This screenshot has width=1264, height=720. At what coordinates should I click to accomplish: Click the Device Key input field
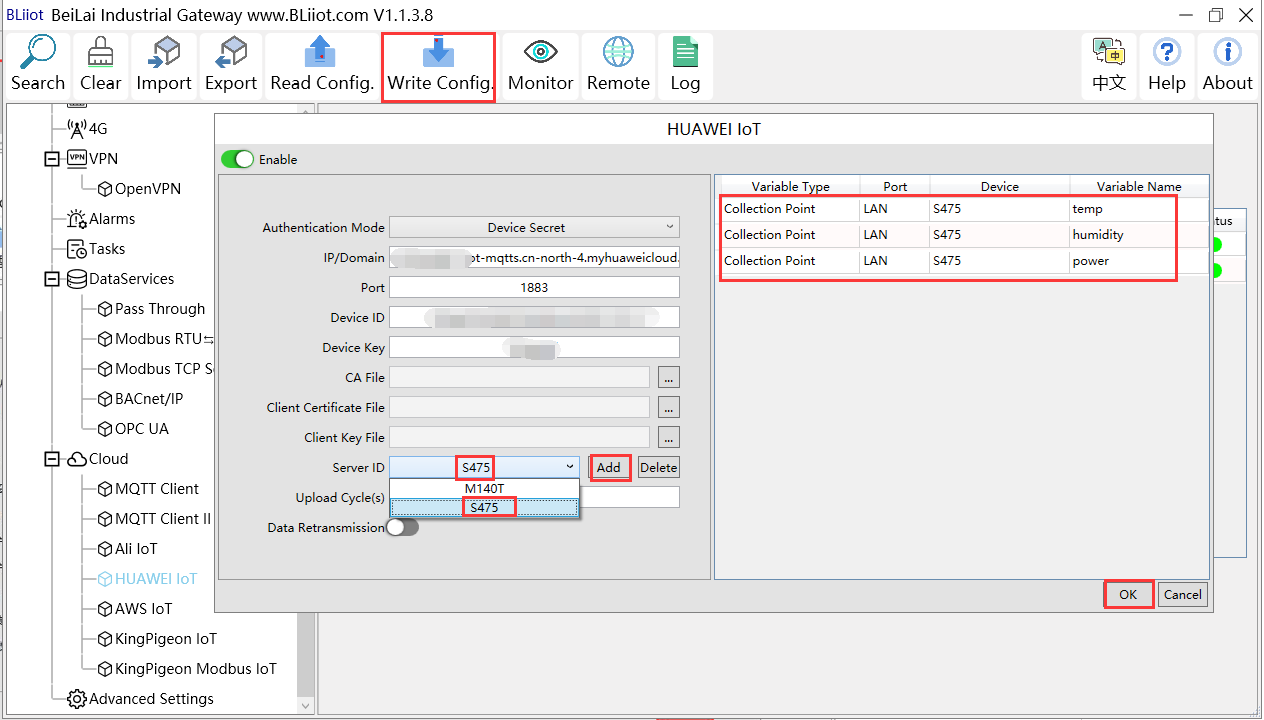534,347
